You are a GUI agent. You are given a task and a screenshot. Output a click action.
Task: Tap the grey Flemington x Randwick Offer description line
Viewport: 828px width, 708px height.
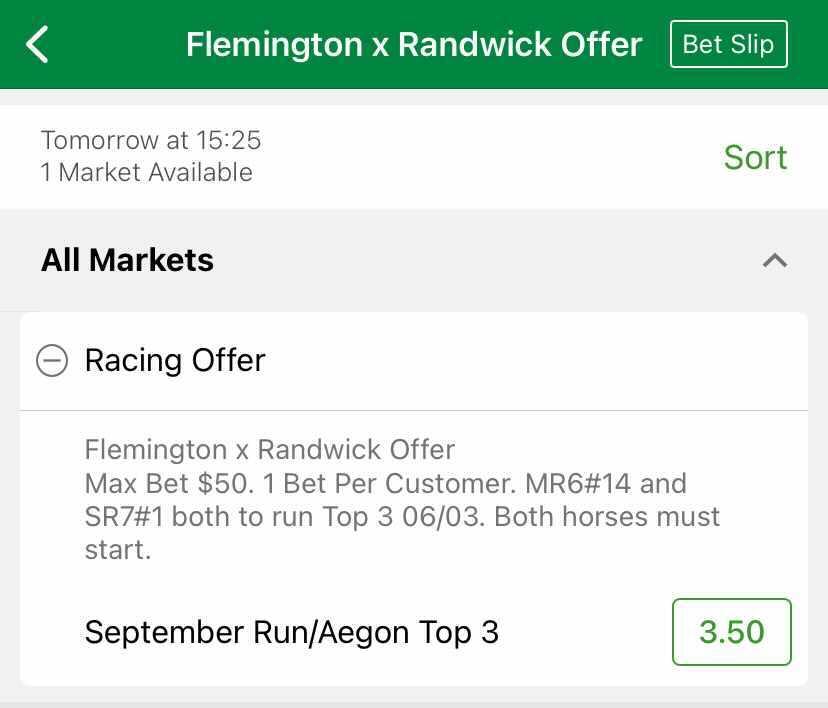[x=270, y=449]
